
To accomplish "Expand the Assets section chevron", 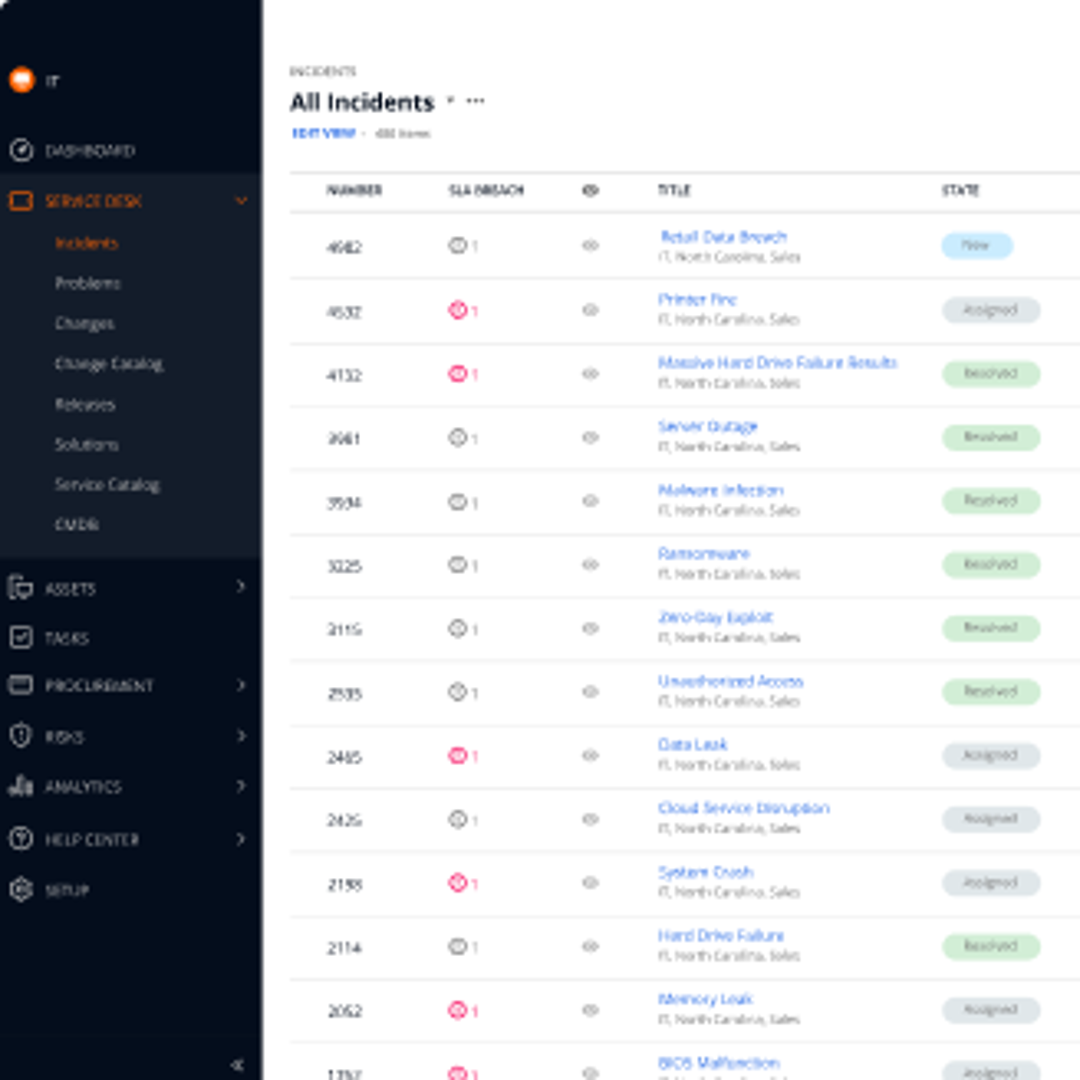I will coord(241,587).
